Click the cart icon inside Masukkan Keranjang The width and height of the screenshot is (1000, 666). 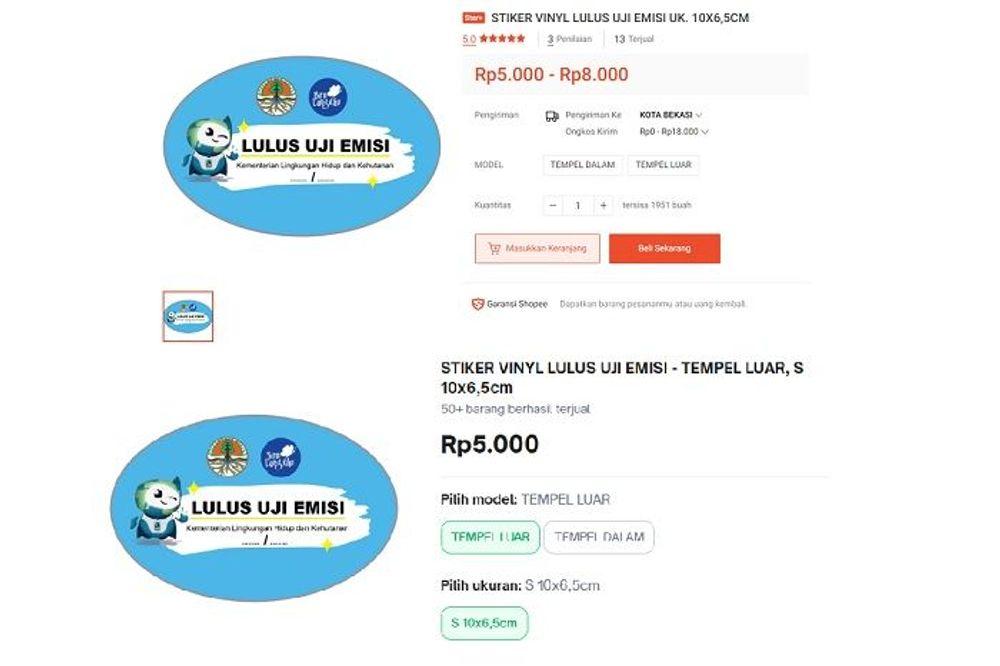point(493,248)
